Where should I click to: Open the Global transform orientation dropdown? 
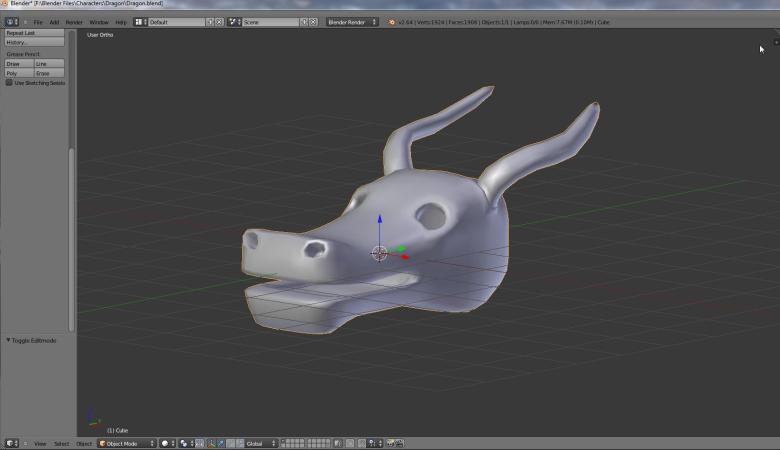(260, 443)
